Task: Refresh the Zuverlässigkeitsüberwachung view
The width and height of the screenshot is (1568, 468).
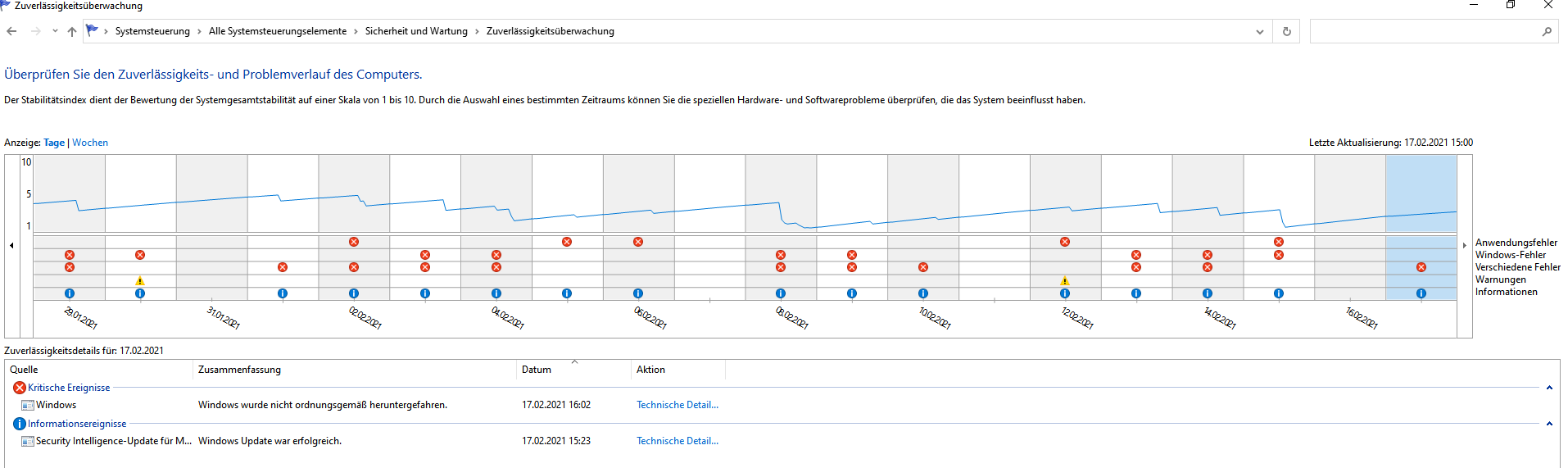Action: coord(1286,31)
